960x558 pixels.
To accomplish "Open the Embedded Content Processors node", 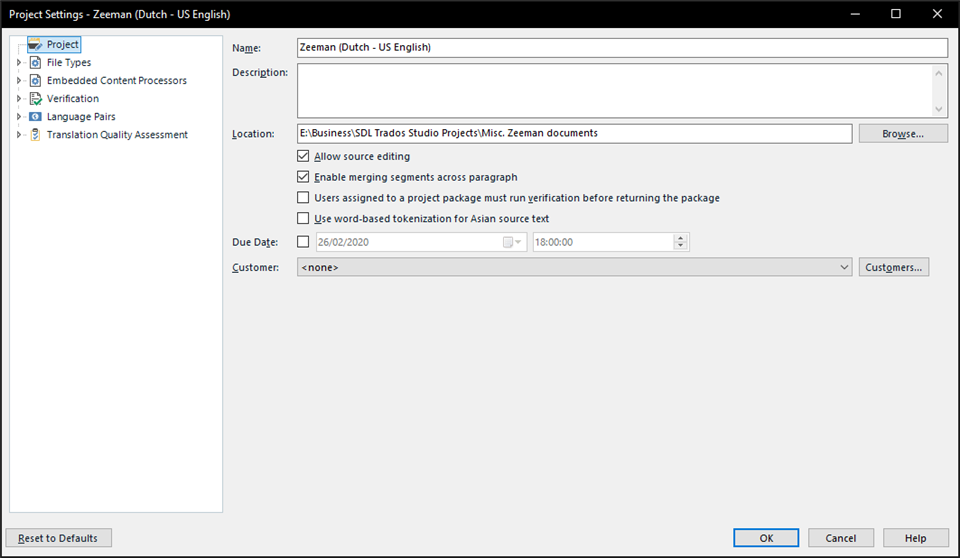I will pos(116,80).
